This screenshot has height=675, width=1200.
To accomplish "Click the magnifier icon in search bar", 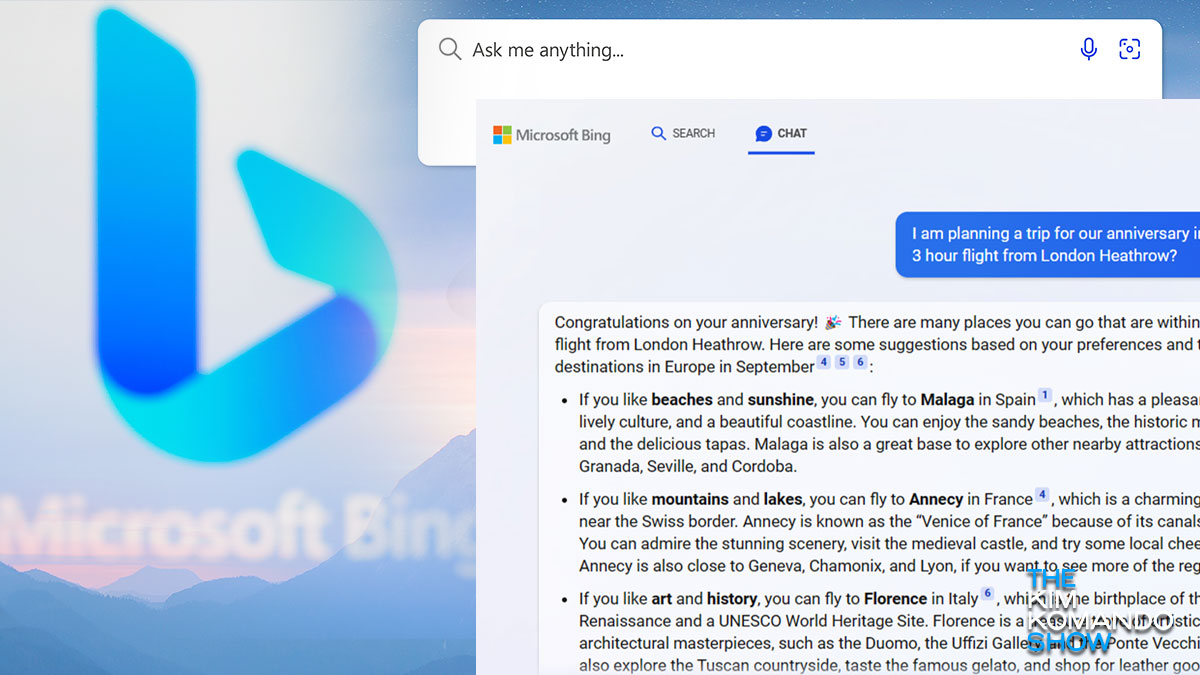I will pos(450,49).
